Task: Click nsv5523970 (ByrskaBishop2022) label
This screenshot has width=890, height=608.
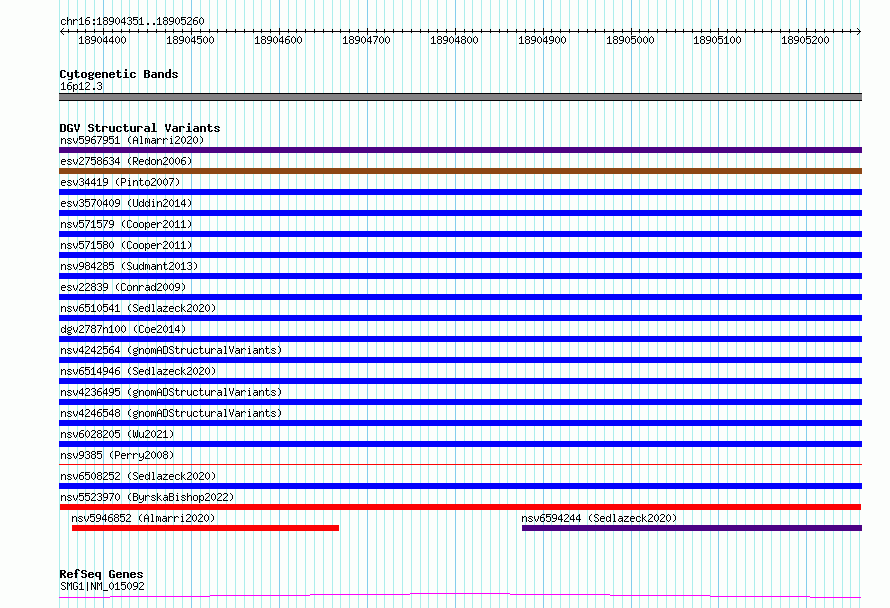Action: point(147,497)
